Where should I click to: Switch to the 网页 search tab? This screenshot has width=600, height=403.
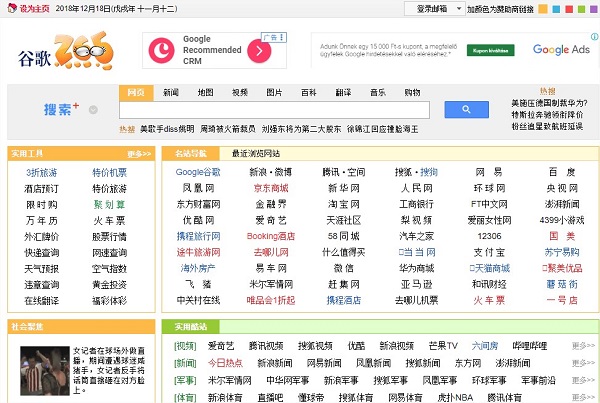pos(136,93)
